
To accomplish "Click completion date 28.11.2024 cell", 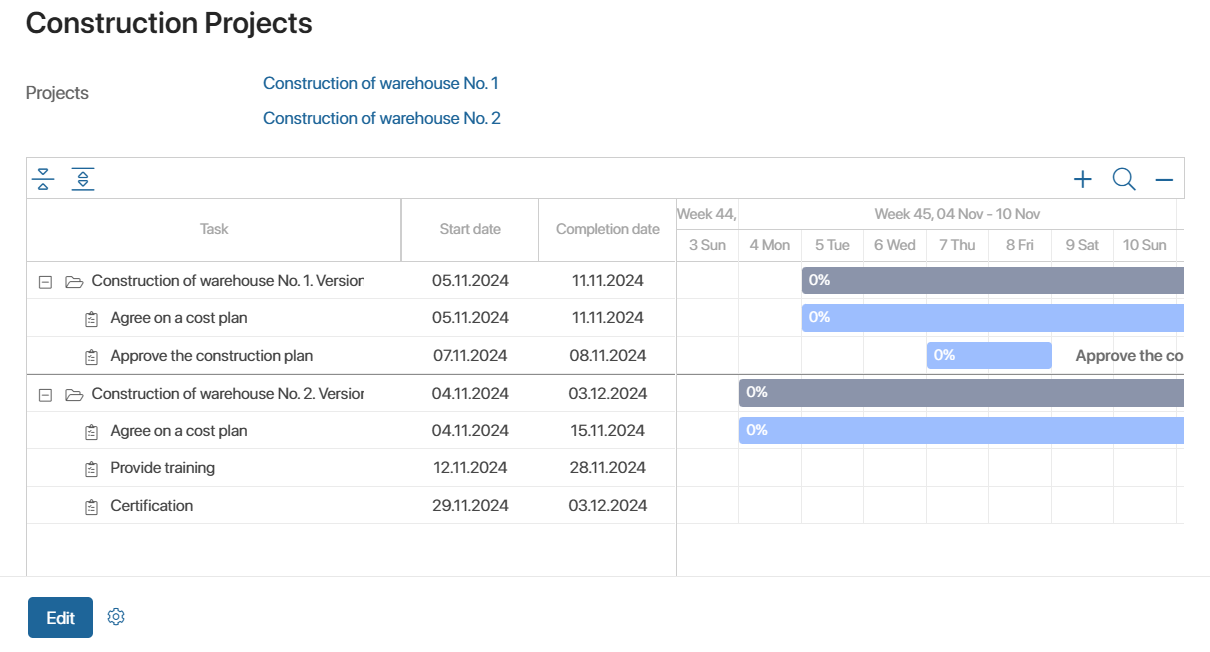I will click(608, 468).
